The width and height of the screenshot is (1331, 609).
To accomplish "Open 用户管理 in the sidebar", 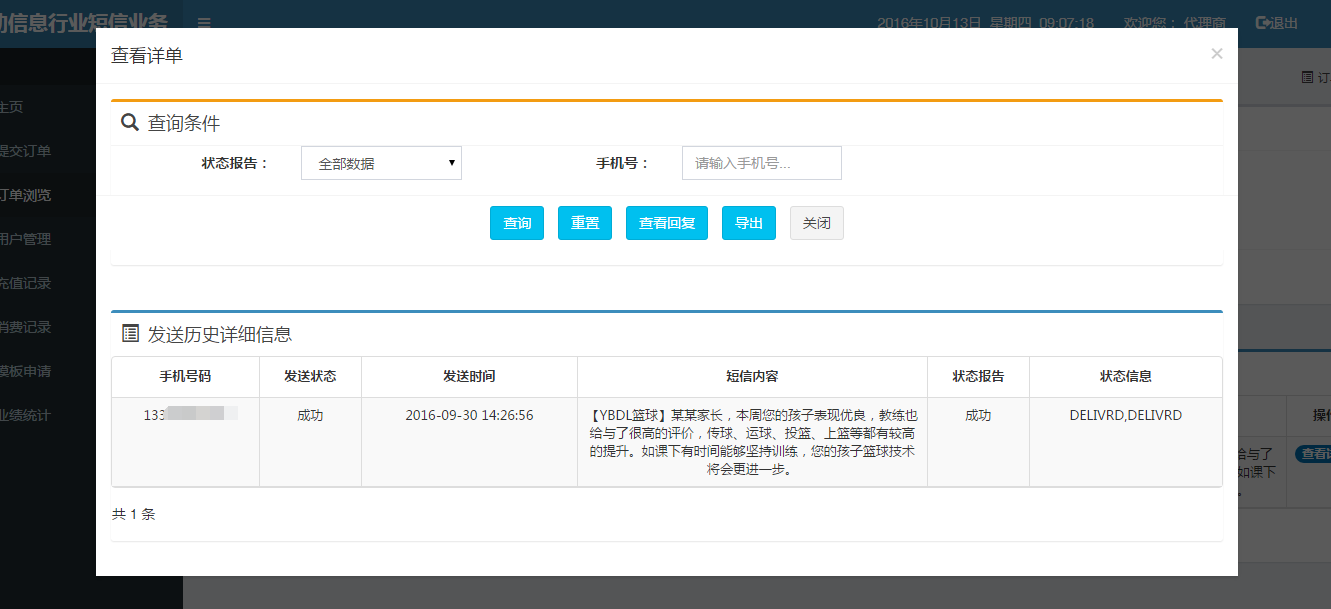I will [x=26, y=239].
